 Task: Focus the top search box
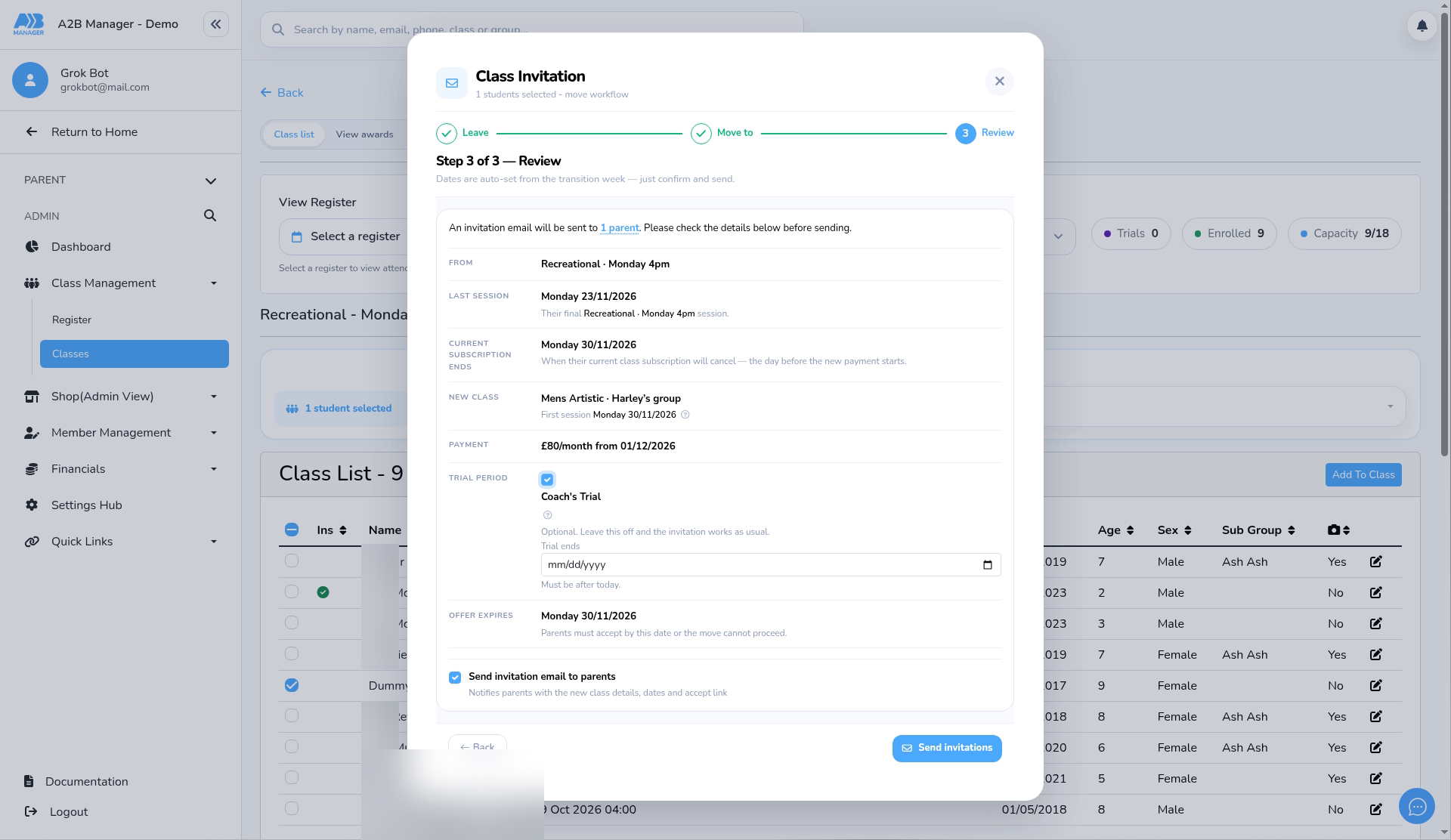coord(532,29)
